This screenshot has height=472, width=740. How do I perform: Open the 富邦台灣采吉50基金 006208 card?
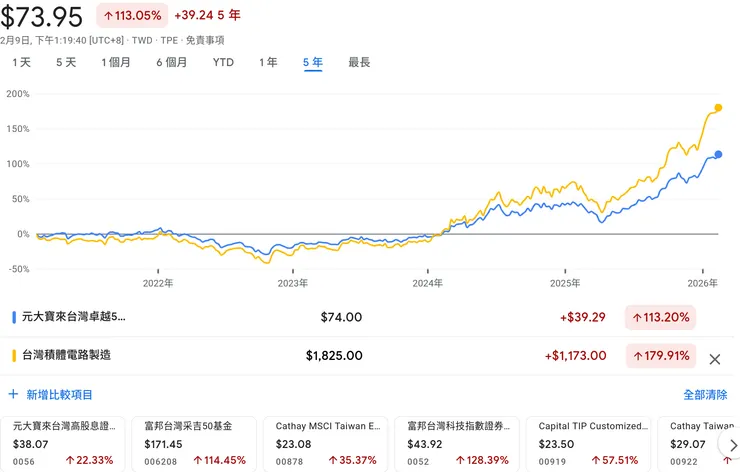pyautogui.click(x=194, y=444)
